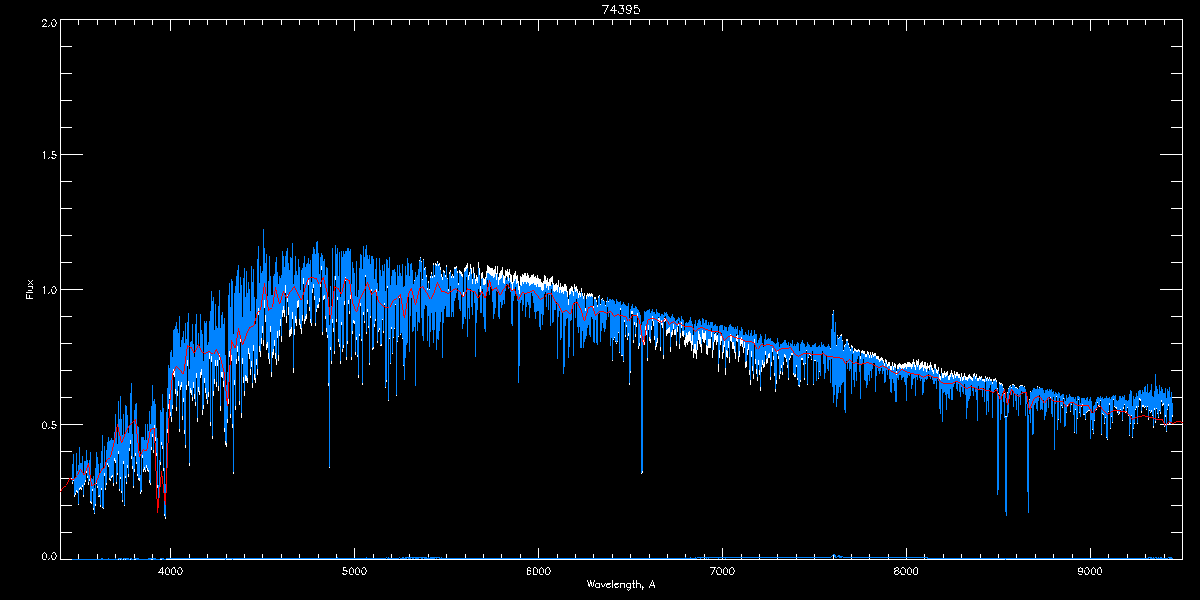Click the Flux y-axis label
1200x600 pixels.
click(29, 290)
